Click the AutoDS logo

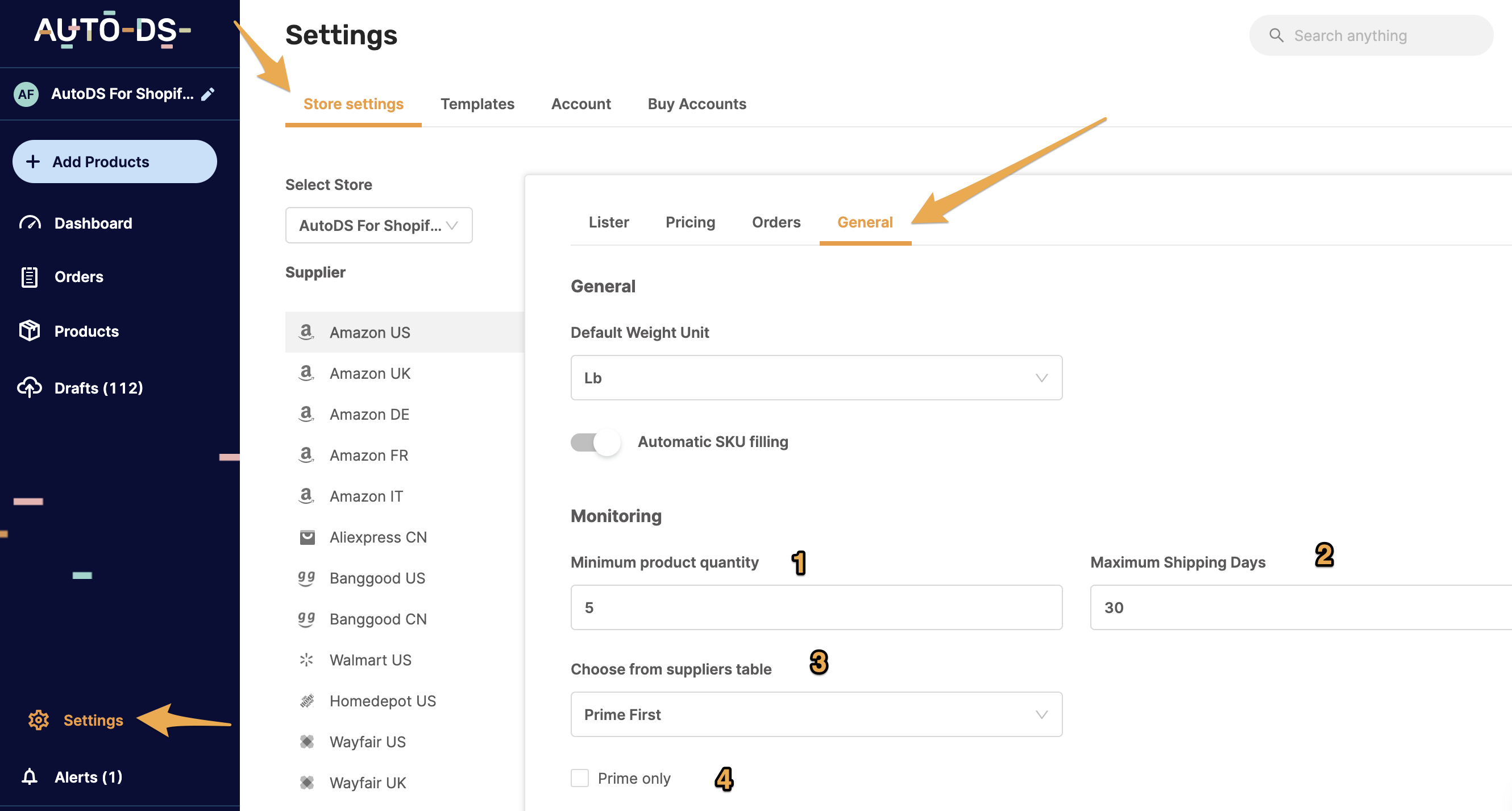[113, 30]
